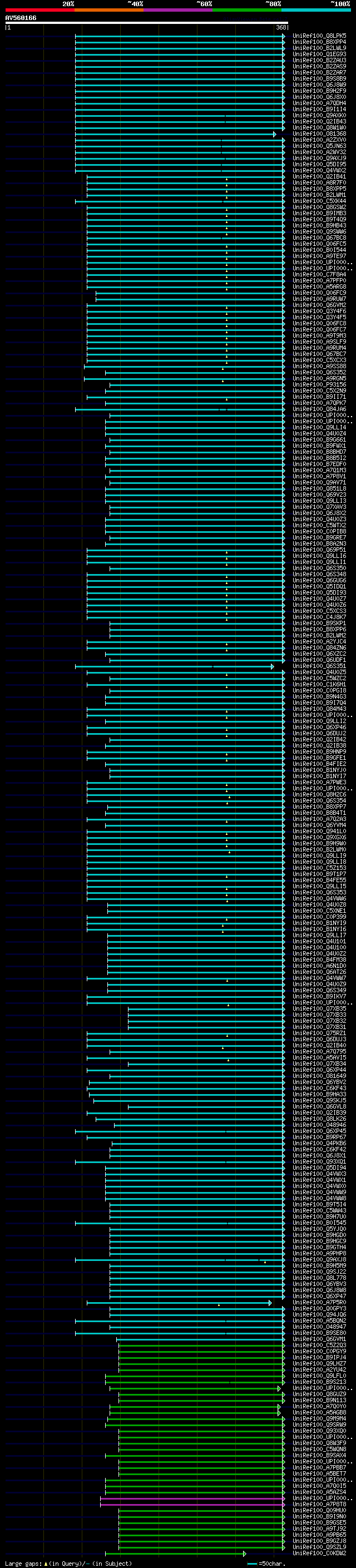Click the cyan alignment bar of UniRef100_Q8LPK5

point(180,36)
